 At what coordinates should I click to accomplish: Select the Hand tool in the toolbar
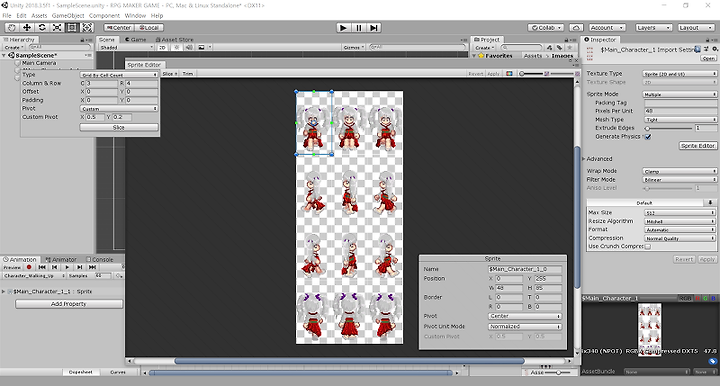point(11,28)
